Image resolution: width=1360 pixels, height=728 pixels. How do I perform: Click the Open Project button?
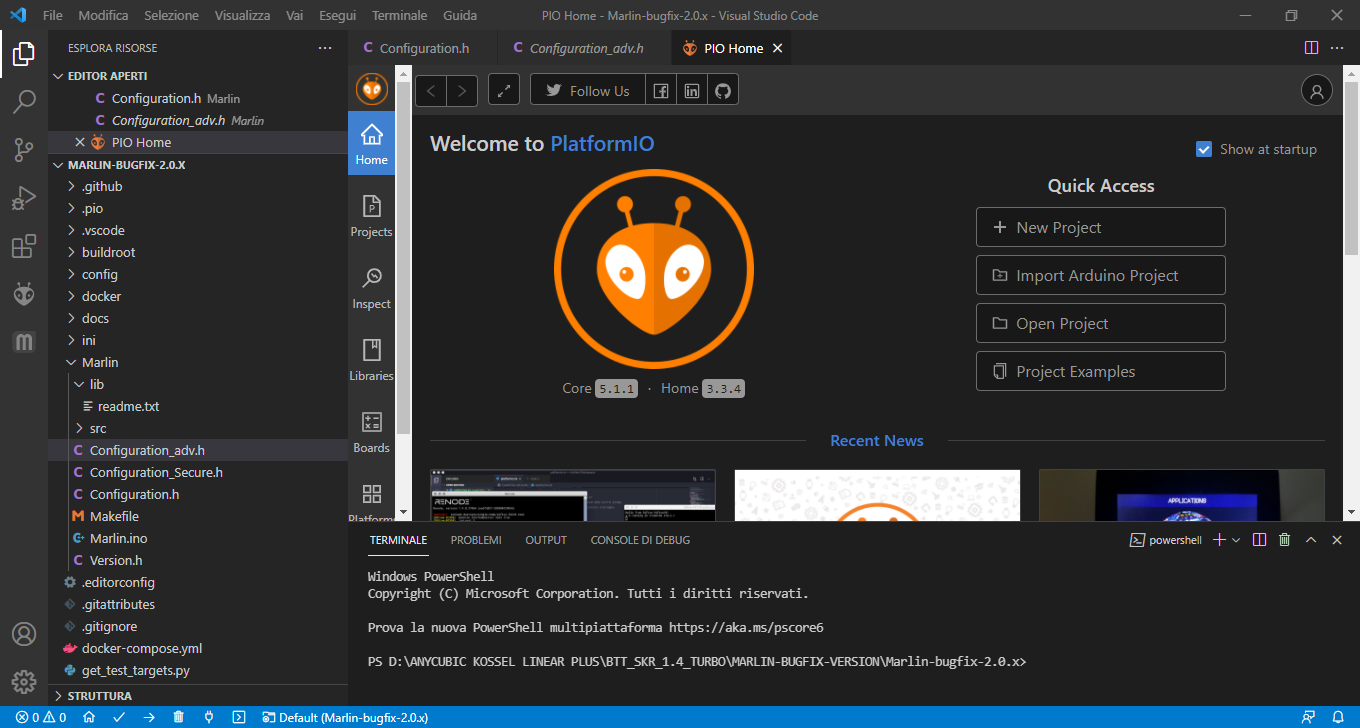(1100, 323)
